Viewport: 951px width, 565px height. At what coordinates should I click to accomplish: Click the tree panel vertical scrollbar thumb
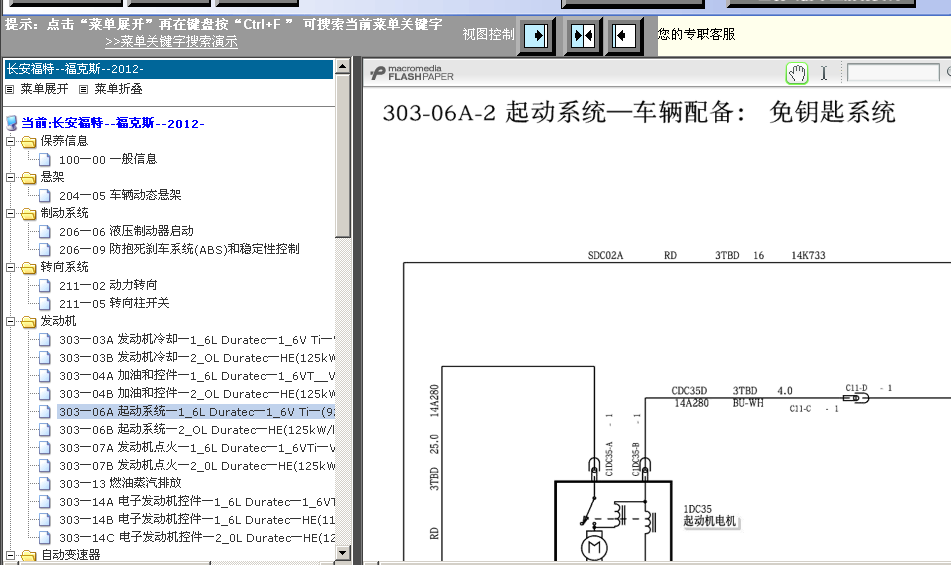click(x=343, y=156)
